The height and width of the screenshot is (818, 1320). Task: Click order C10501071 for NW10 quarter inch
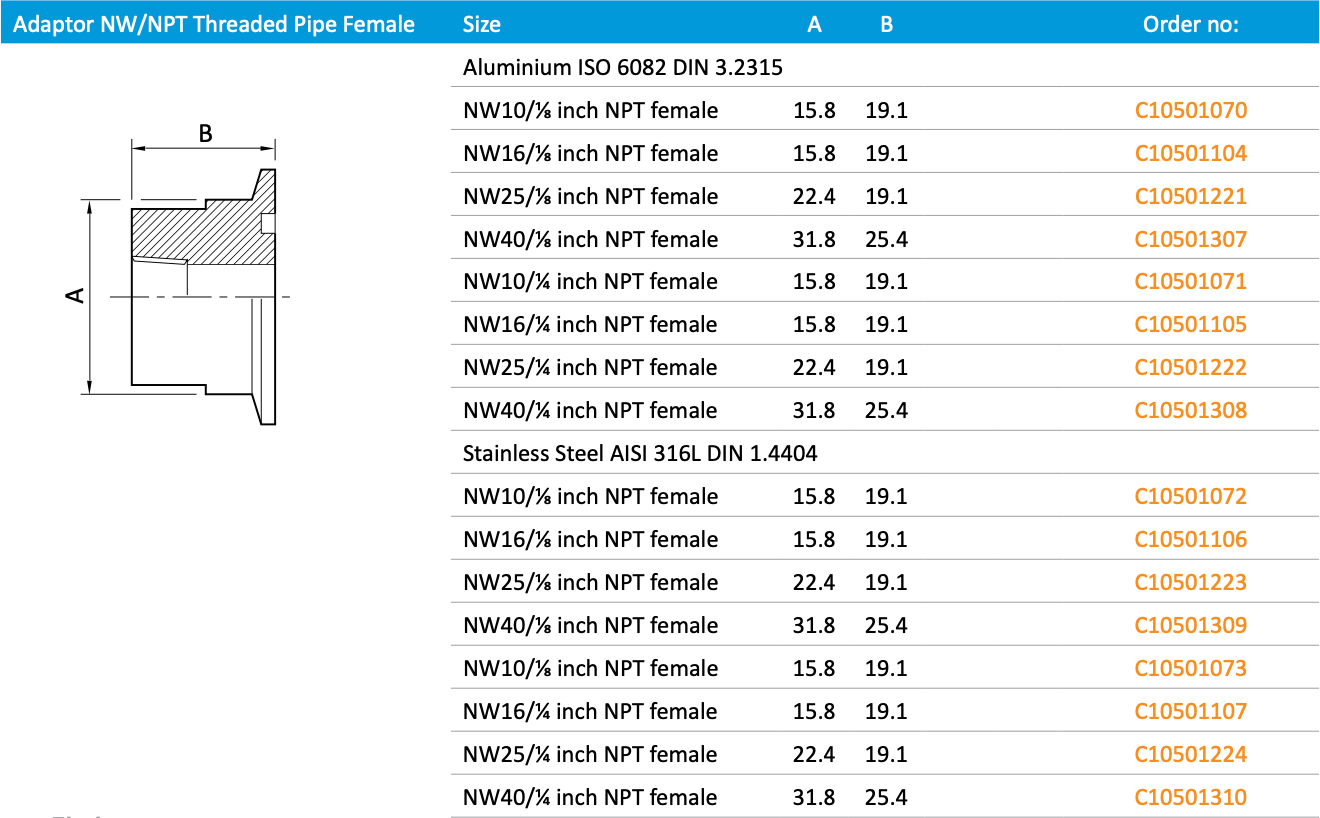coord(1190,281)
